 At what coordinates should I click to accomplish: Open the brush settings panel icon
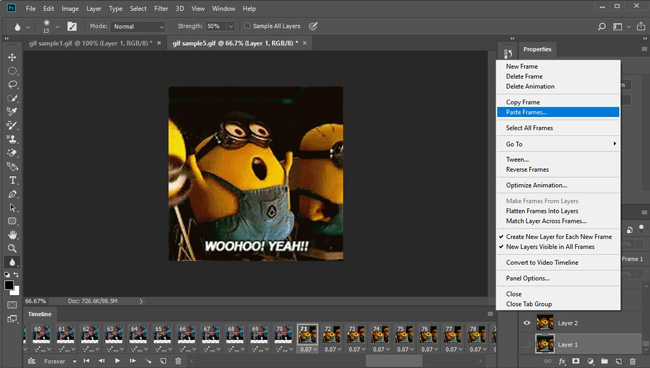coord(72,27)
